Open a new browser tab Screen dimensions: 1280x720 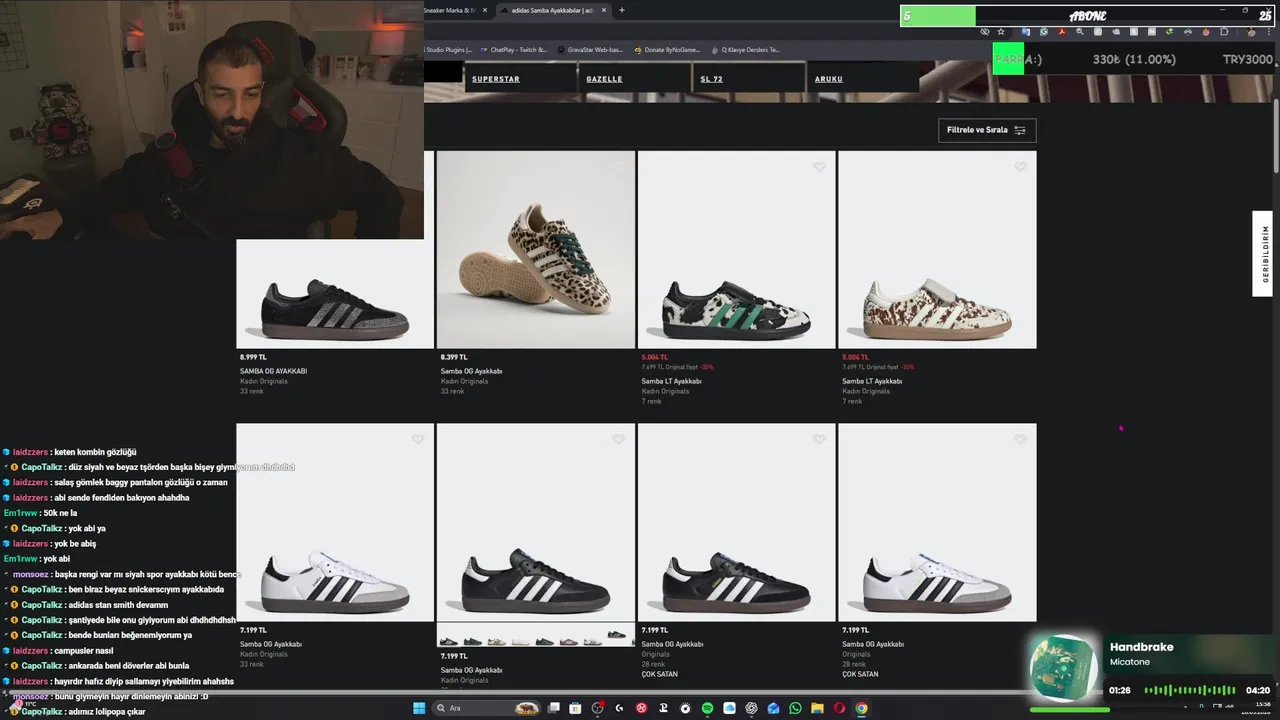[x=622, y=10]
